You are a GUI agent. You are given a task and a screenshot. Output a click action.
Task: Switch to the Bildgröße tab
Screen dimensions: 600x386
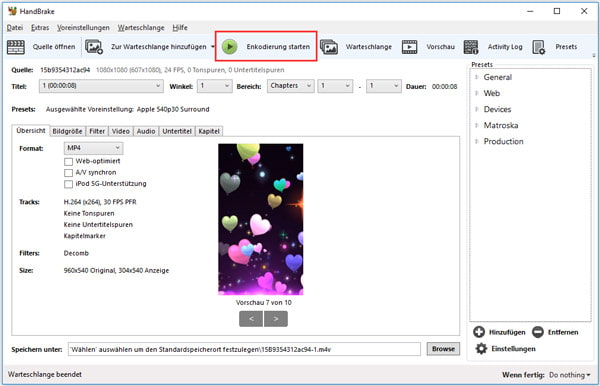[67, 131]
